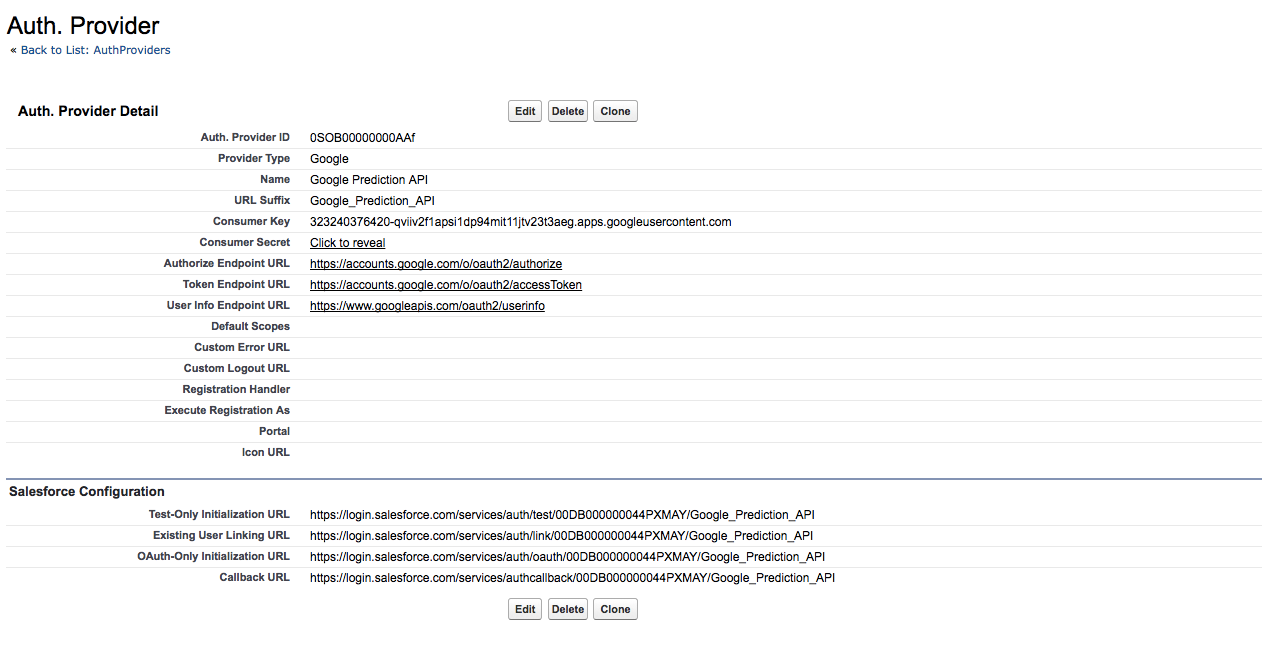Open the Authorize Endpoint URL link
Image resolution: width=1262 pixels, height=653 pixels.
tap(436, 264)
